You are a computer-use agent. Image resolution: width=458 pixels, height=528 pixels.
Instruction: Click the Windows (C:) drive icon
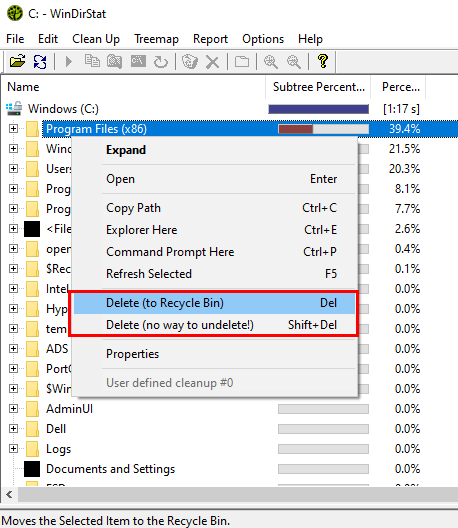(x=14, y=108)
